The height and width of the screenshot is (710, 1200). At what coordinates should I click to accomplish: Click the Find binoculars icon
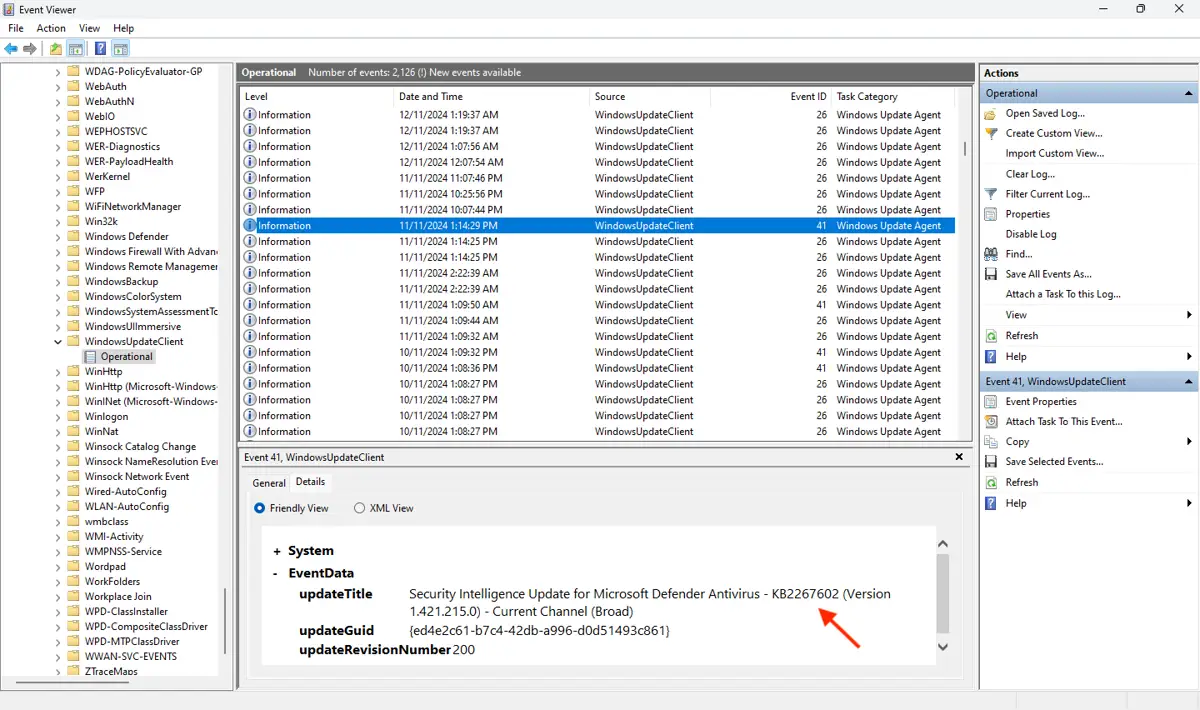(x=991, y=254)
